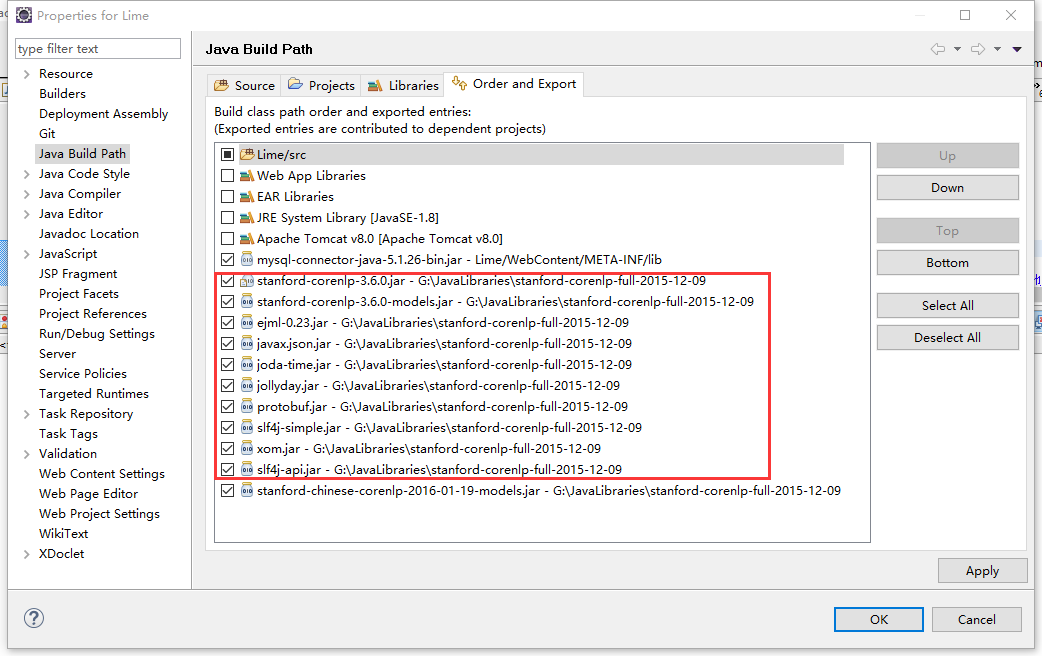Click the jar icon beside ejml-0.23.jar

tap(246, 322)
